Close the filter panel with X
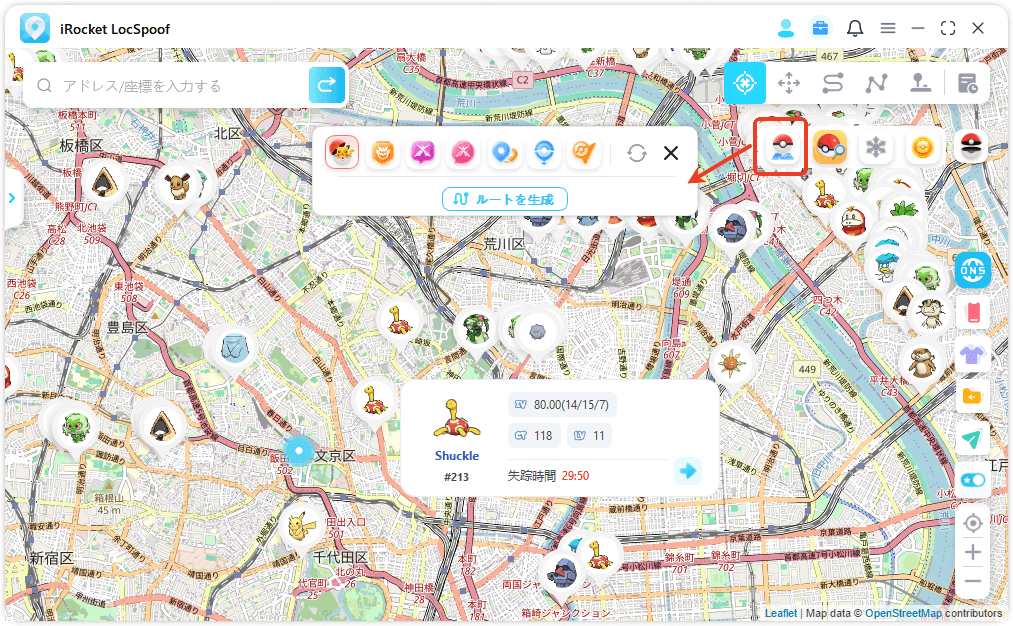 coord(671,153)
